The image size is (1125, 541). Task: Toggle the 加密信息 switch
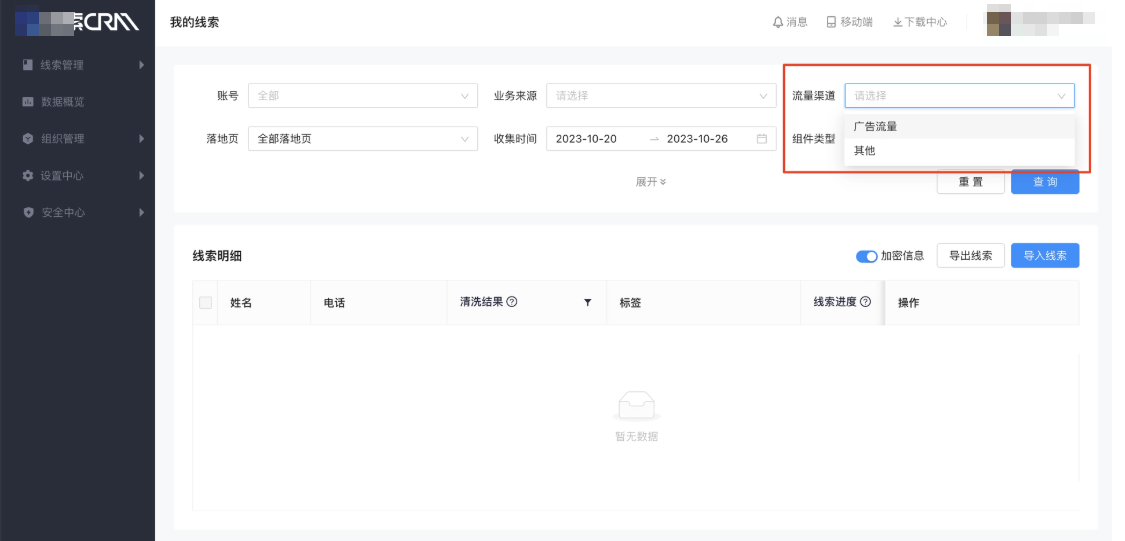867,256
